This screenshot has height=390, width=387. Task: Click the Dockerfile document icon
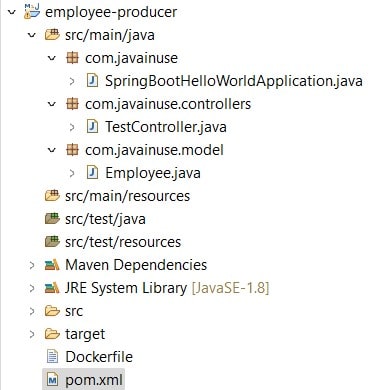tap(52, 356)
